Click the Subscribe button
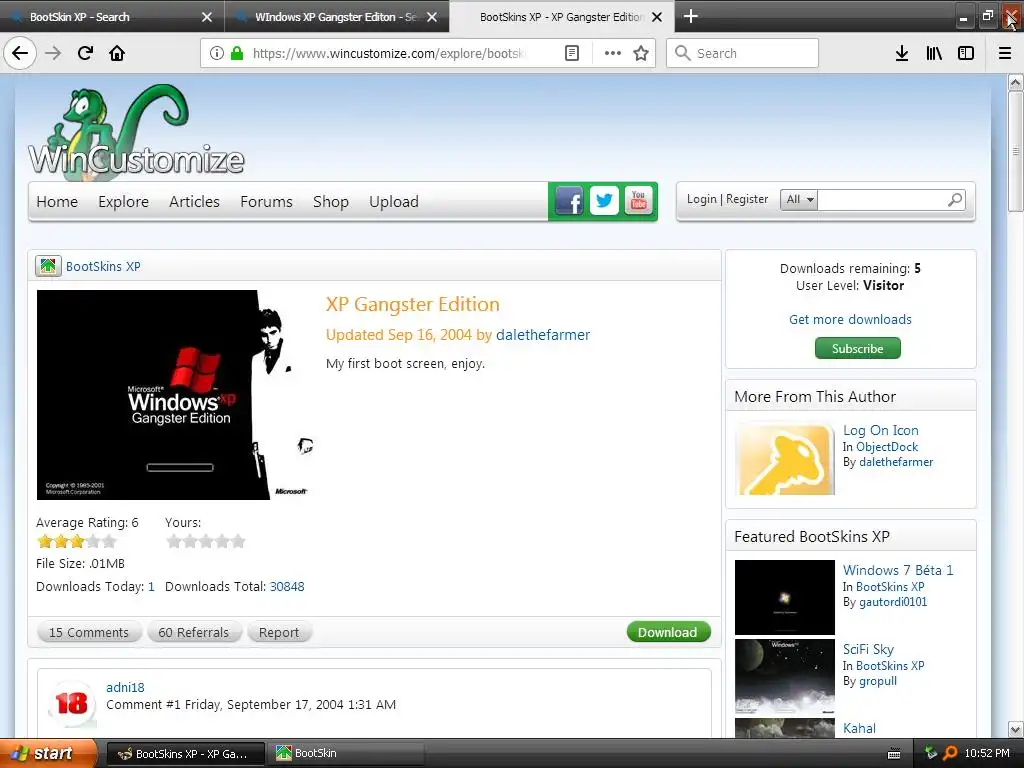Image resolution: width=1024 pixels, height=768 pixels. 857,348
